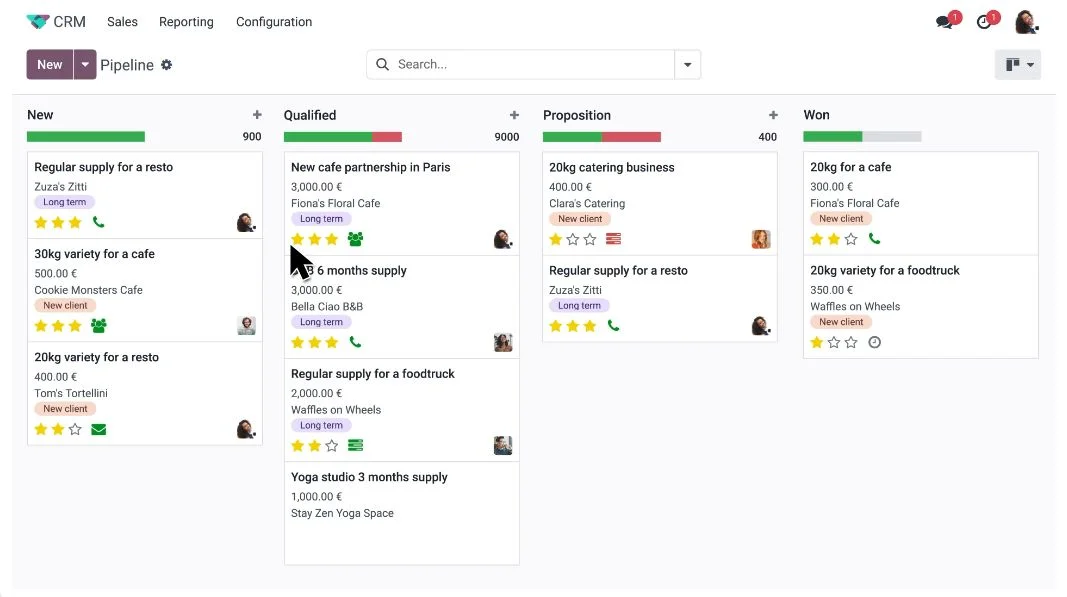Click the green meeting icon on New cafe partnership card
The width and height of the screenshot is (1067, 597).
tap(355, 239)
